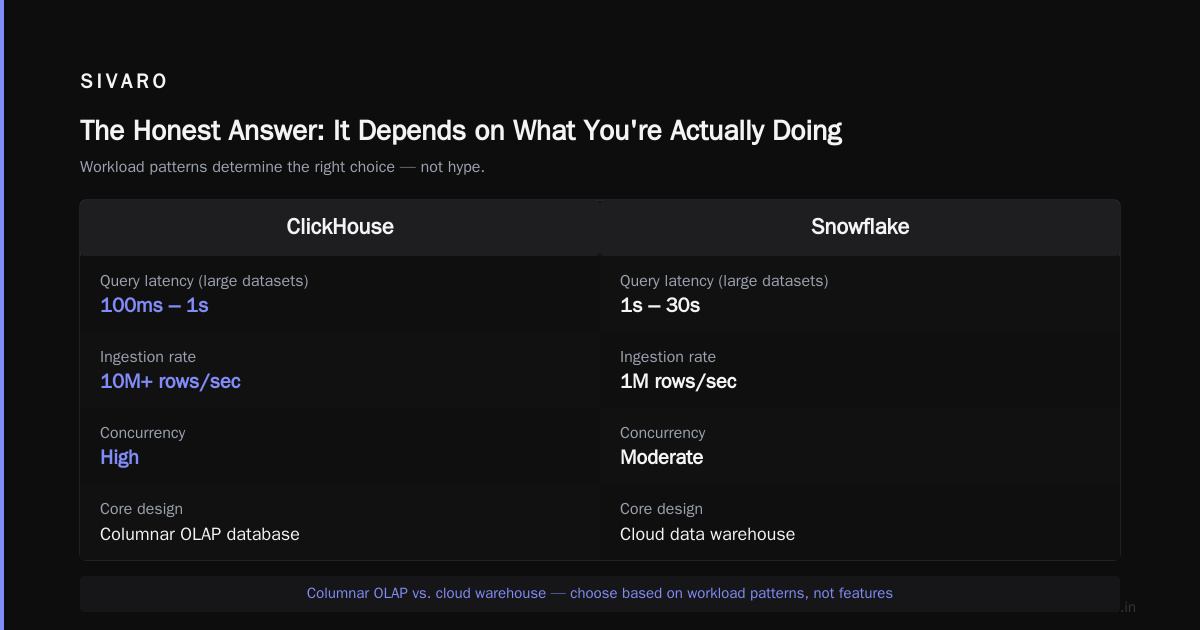Click the ClickHouse "Ingestion rate" label
Image resolution: width=1200 pixels, height=630 pixels.
[x=148, y=357]
